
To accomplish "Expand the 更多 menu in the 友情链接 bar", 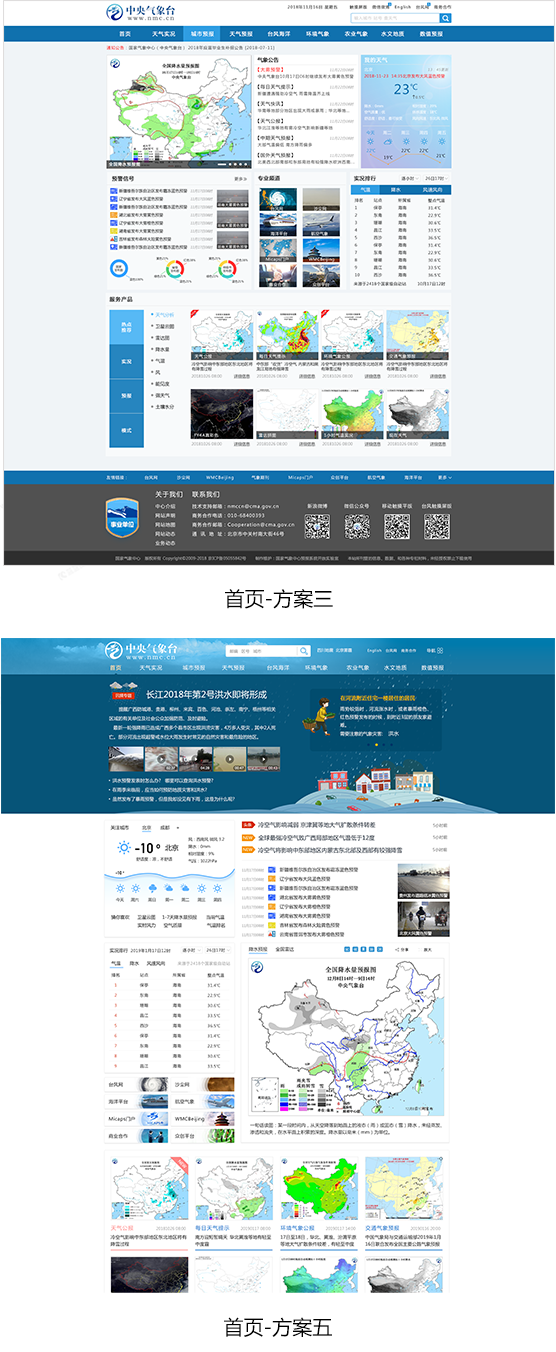I will pos(443,477).
